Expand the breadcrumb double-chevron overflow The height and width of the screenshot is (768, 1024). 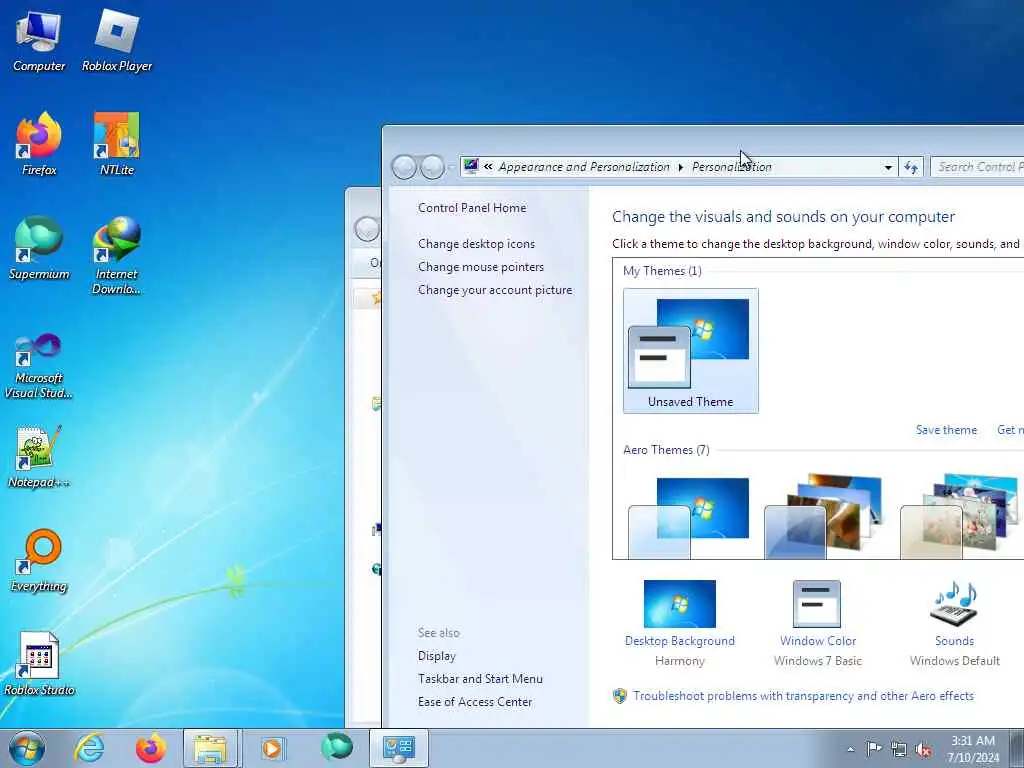[488, 167]
